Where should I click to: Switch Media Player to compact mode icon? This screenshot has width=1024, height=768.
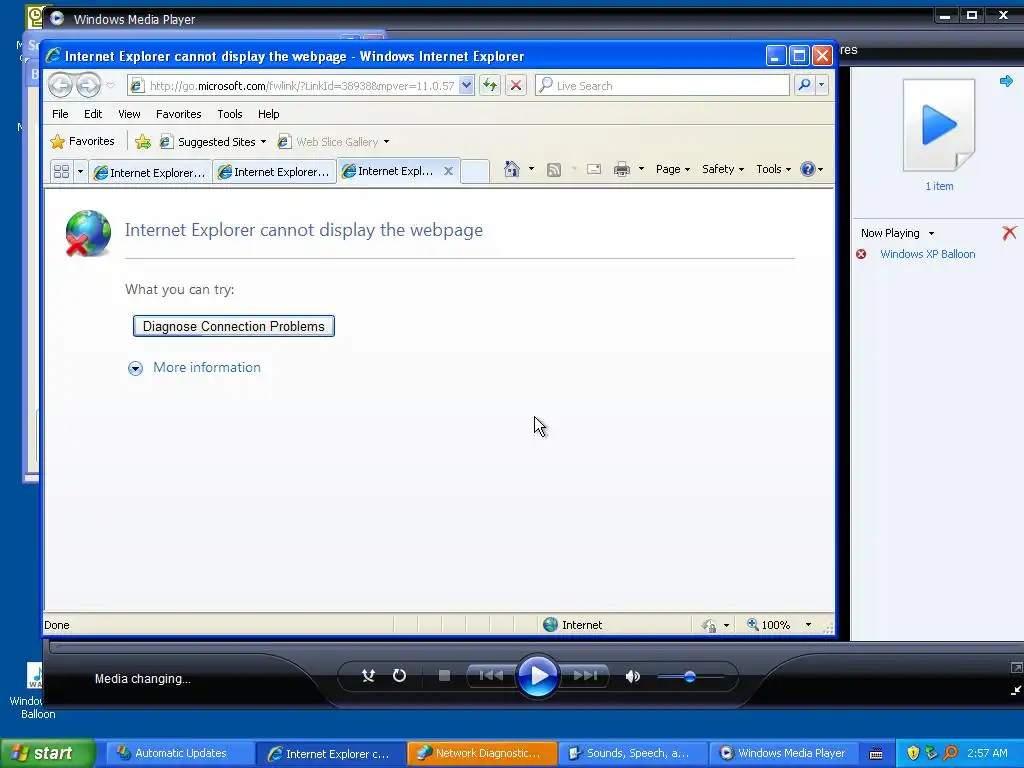[x=1016, y=690]
